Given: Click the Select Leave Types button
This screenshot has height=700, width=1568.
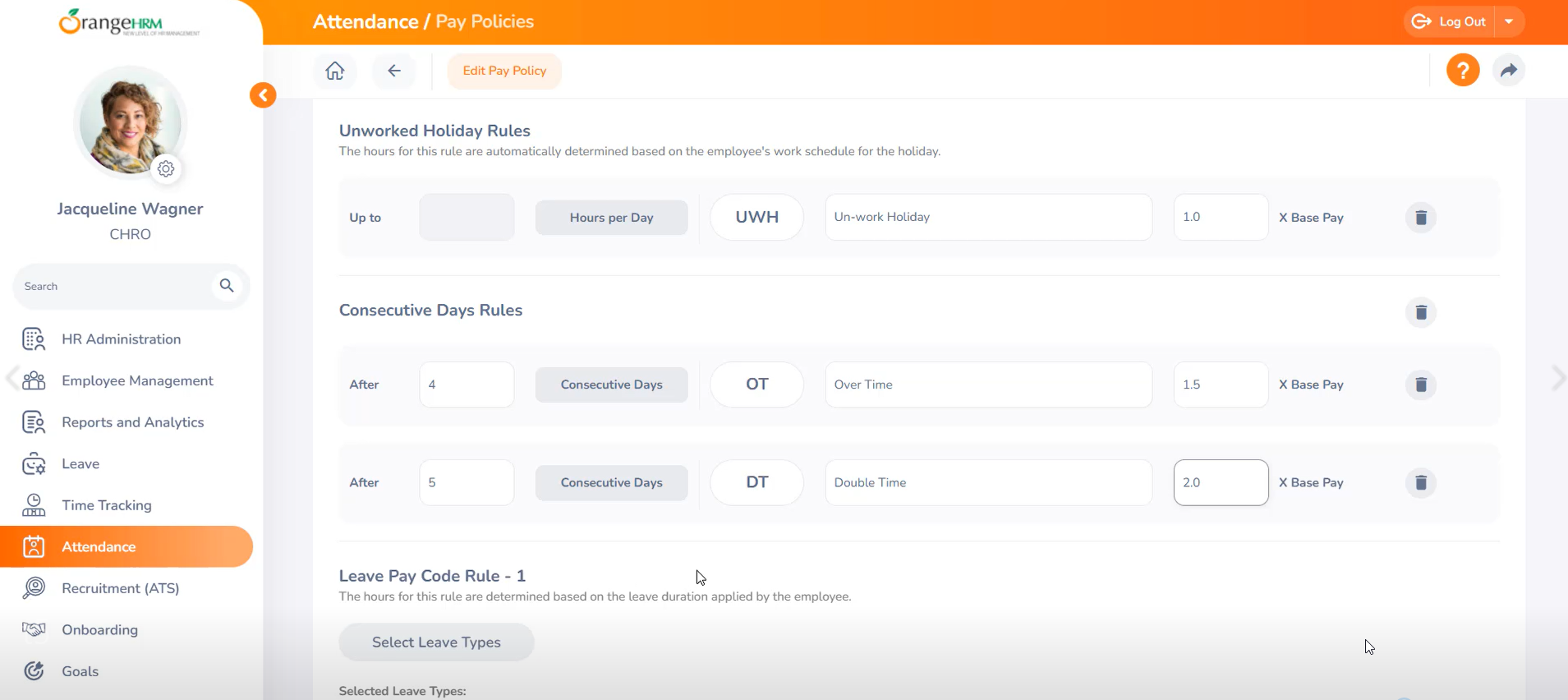Looking at the screenshot, I should click(436, 642).
